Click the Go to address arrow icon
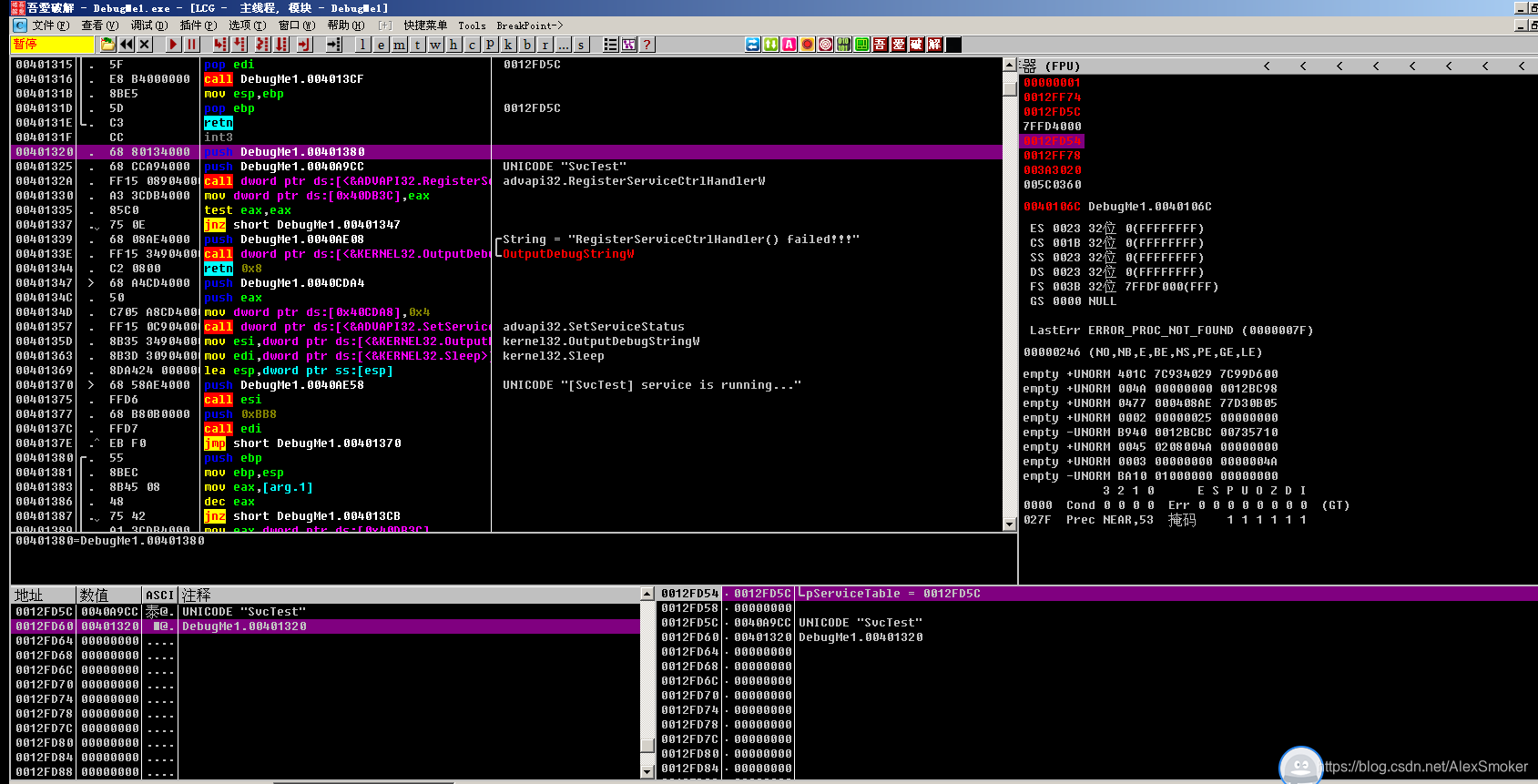The image size is (1538, 784). [x=333, y=44]
